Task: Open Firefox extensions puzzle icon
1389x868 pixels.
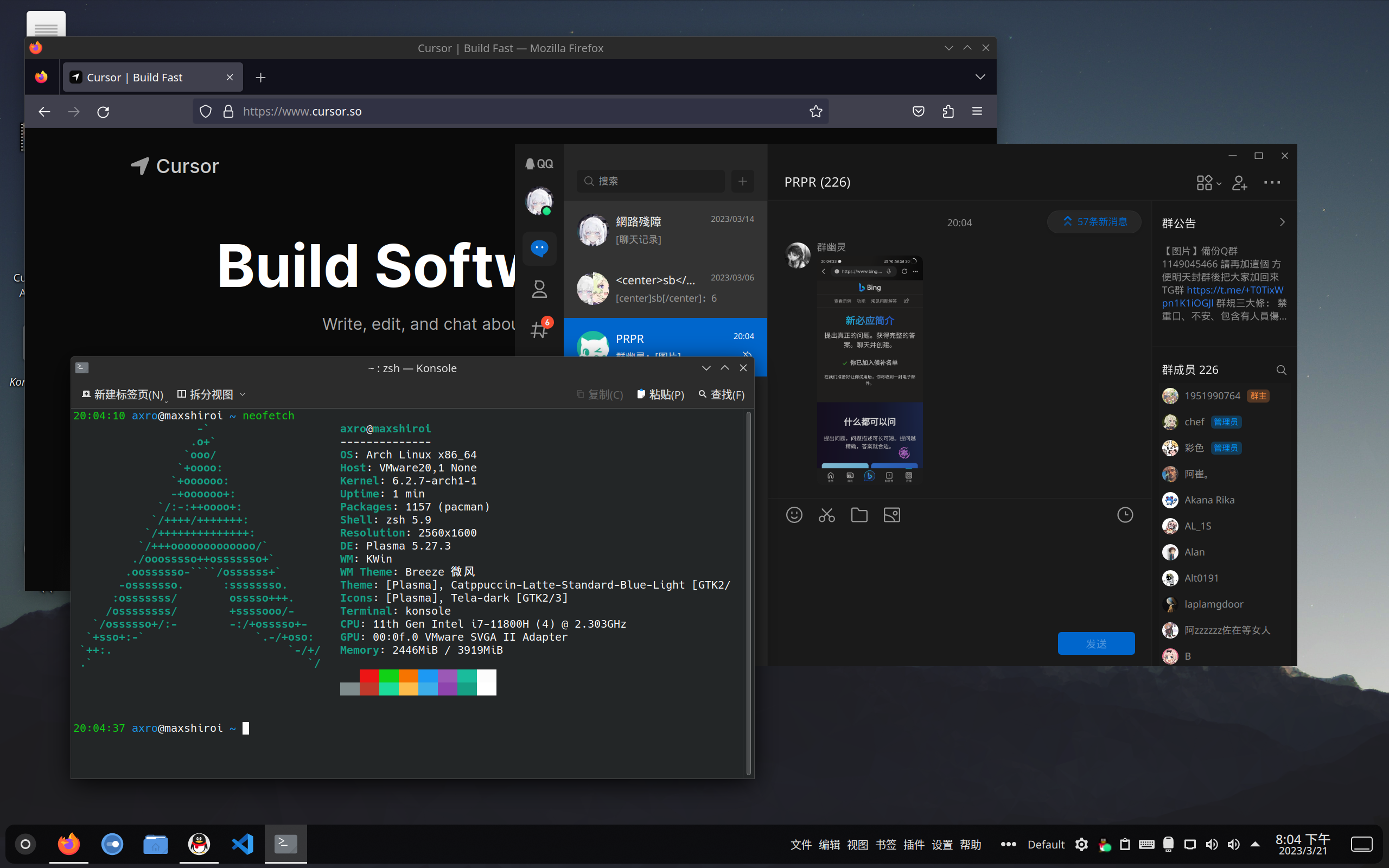Action: [x=948, y=111]
